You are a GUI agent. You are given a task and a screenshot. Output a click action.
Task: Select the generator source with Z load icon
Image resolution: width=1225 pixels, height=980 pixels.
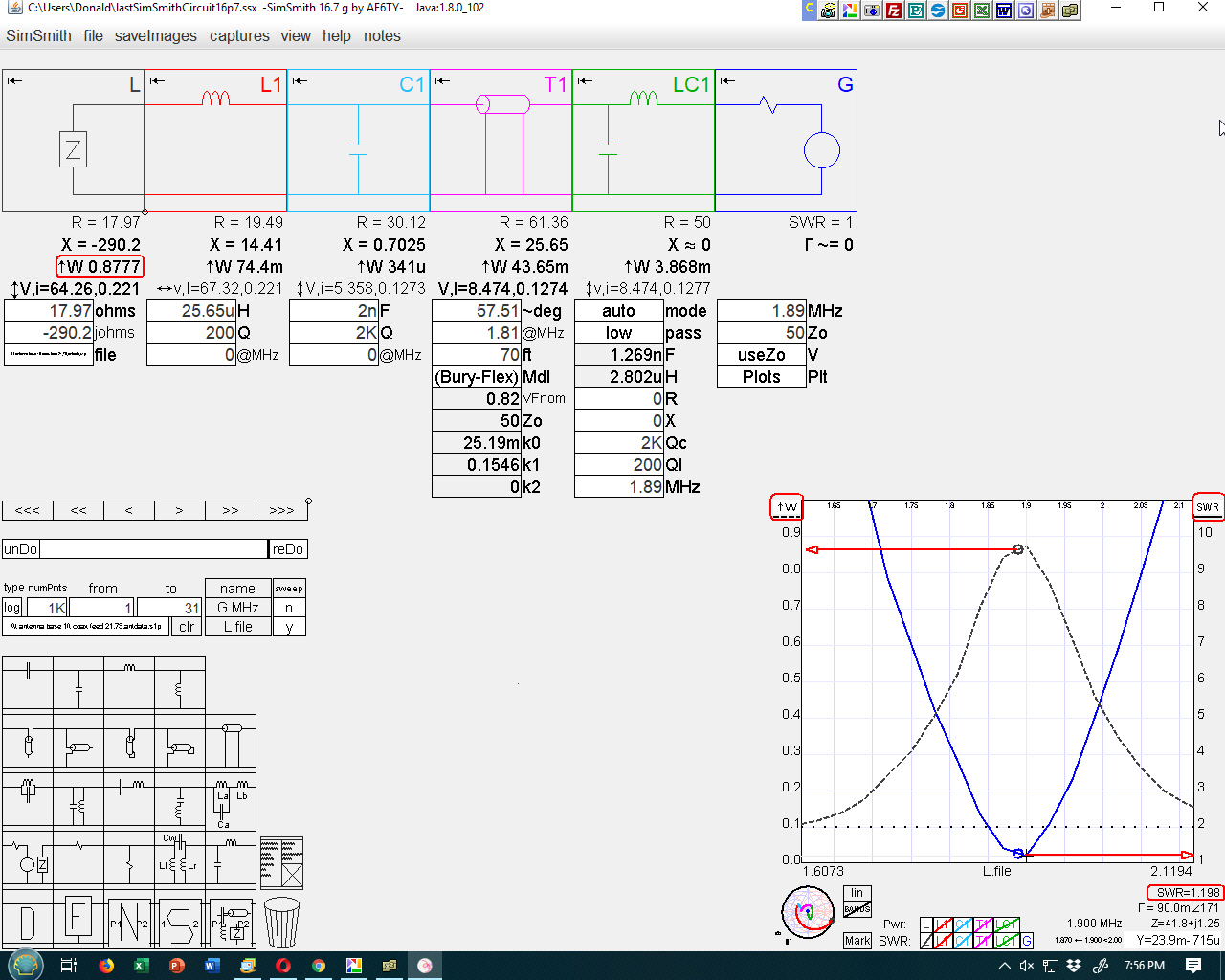click(28, 858)
